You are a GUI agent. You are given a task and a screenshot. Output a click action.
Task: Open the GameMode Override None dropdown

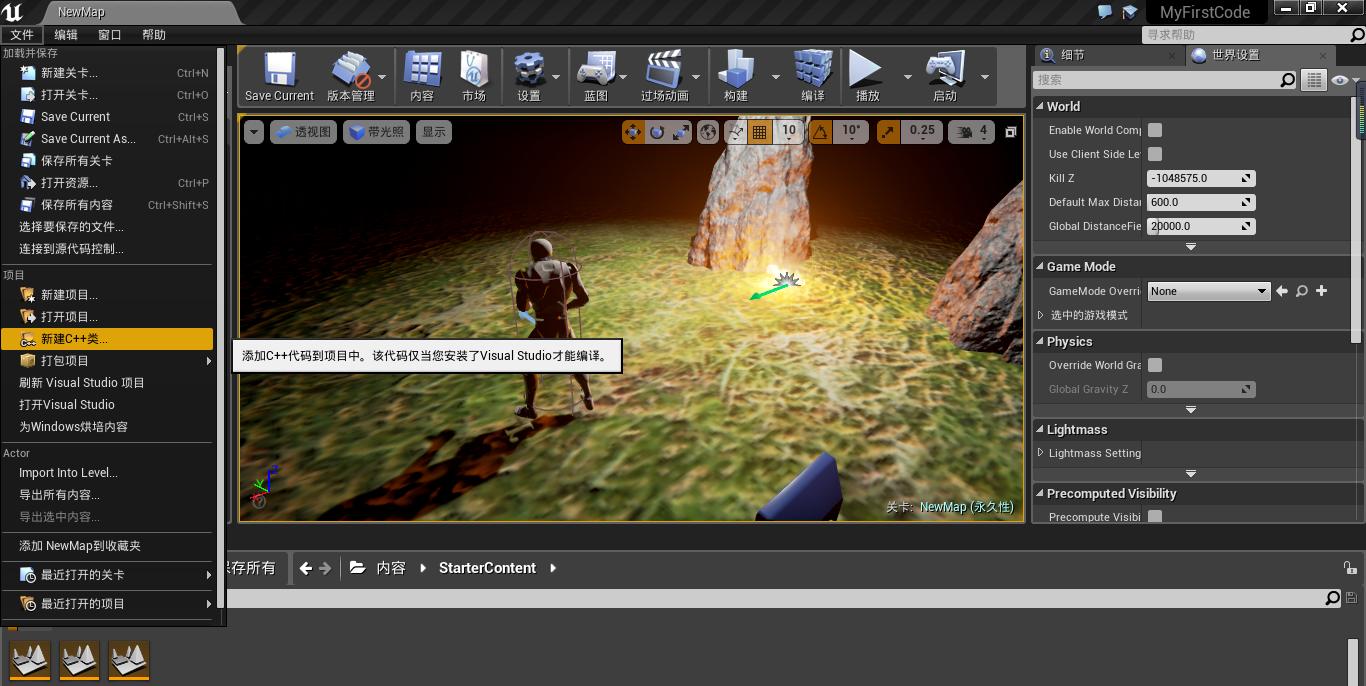[x=1209, y=291]
